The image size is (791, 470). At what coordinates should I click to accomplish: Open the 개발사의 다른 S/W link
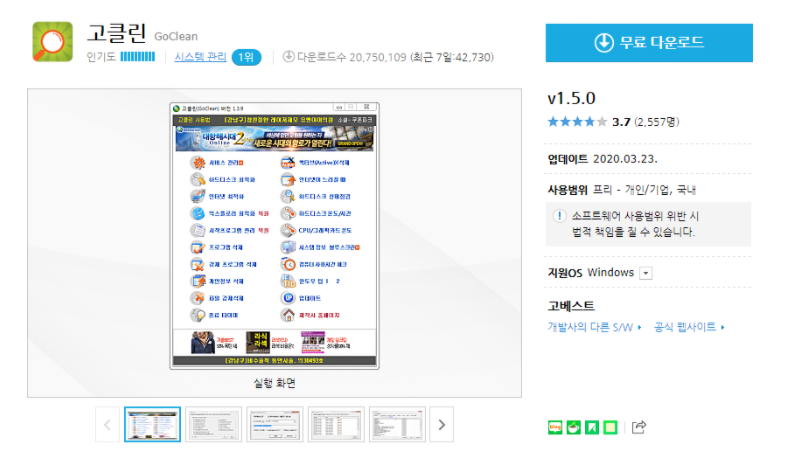594,327
